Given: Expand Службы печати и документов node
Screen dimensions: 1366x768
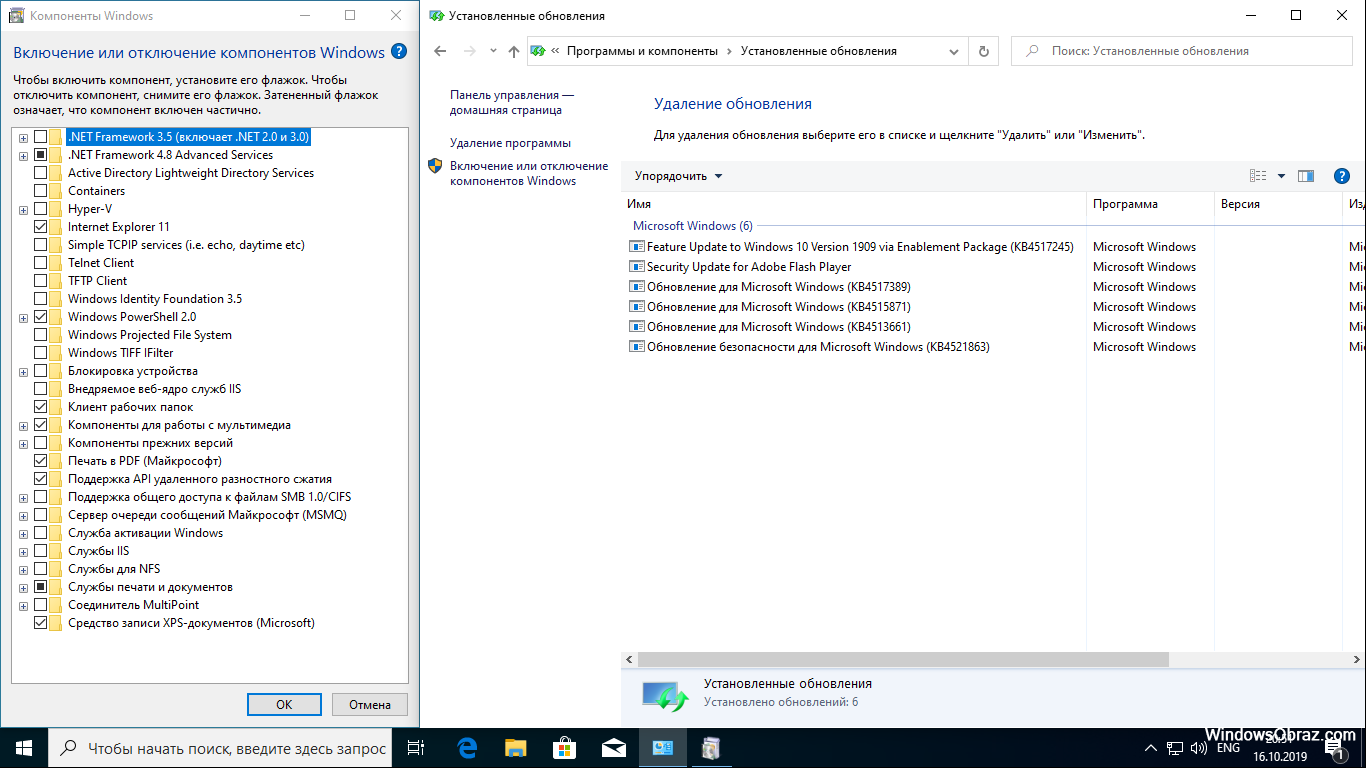Looking at the screenshot, I should tap(23, 587).
